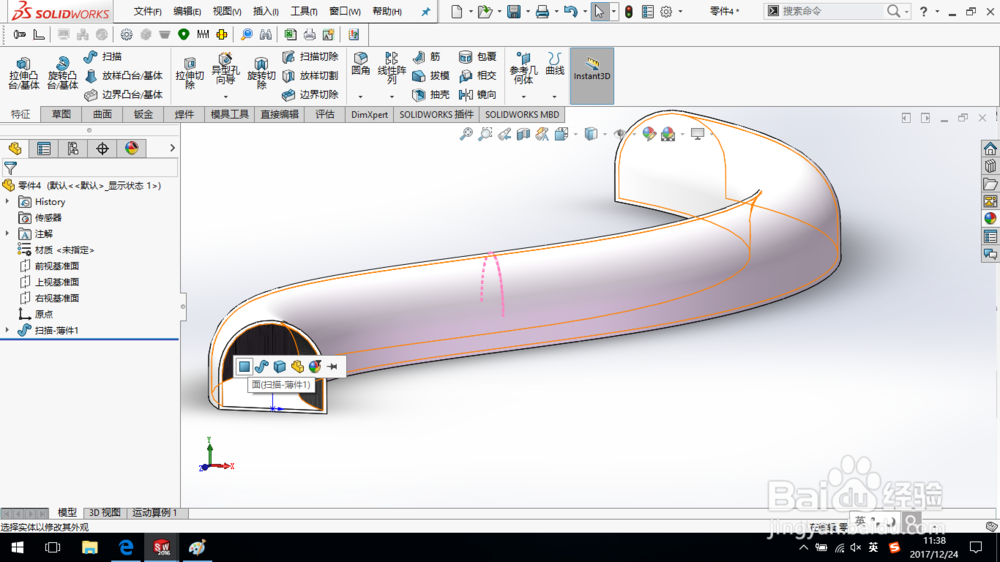The height and width of the screenshot is (562, 1000).
Task: Select the Fillet (圆角) tool
Action: pos(360,64)
